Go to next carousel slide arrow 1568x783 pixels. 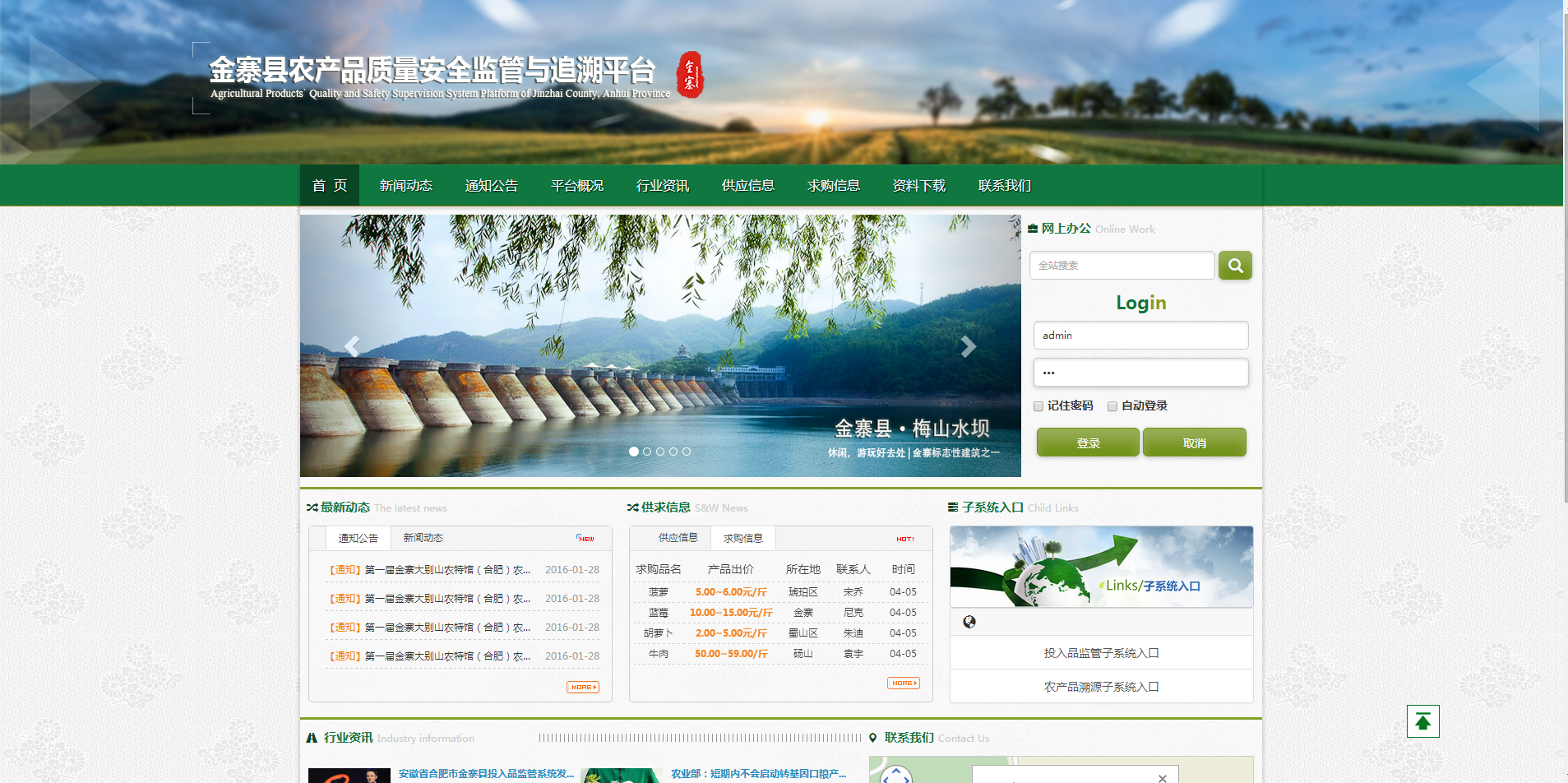(x=968, y=346)
